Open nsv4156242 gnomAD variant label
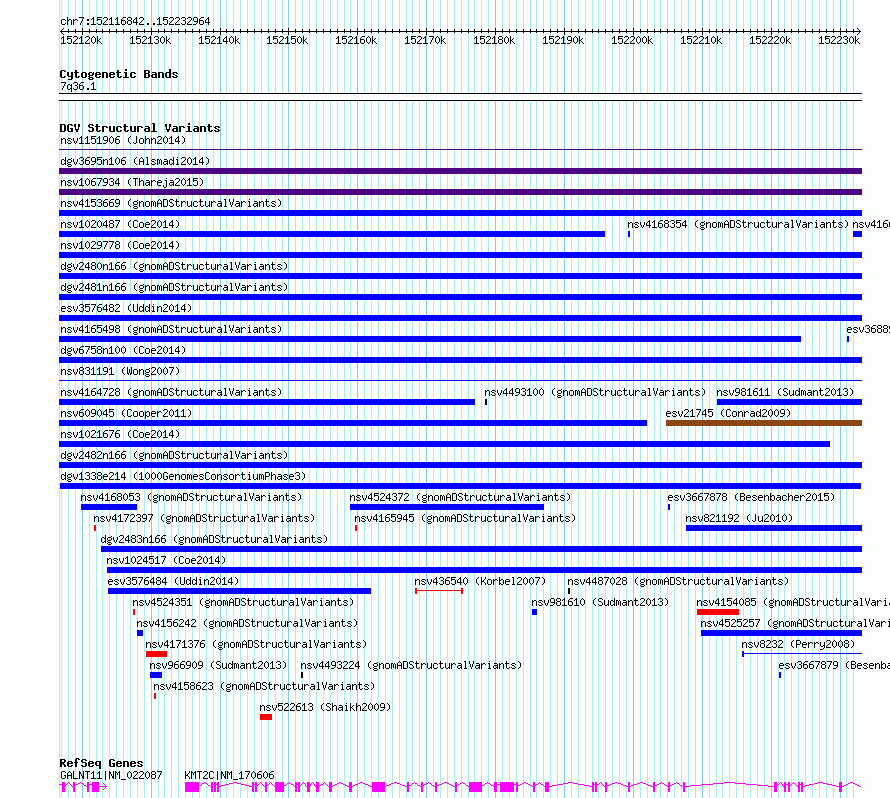This screenshot has height=798, width=890. pyautogui.click(x=247, y=623)
